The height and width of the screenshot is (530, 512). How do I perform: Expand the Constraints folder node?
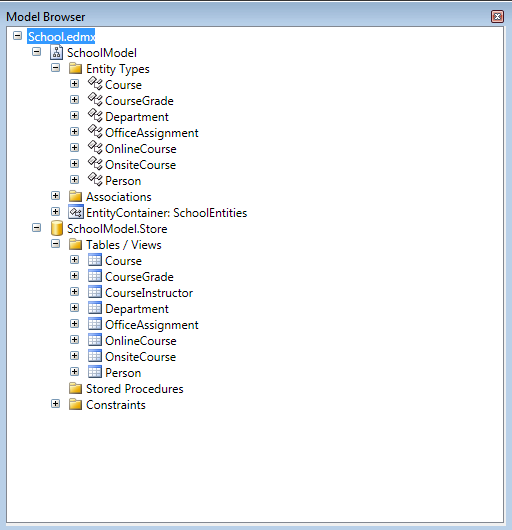(x=55, y=404)
